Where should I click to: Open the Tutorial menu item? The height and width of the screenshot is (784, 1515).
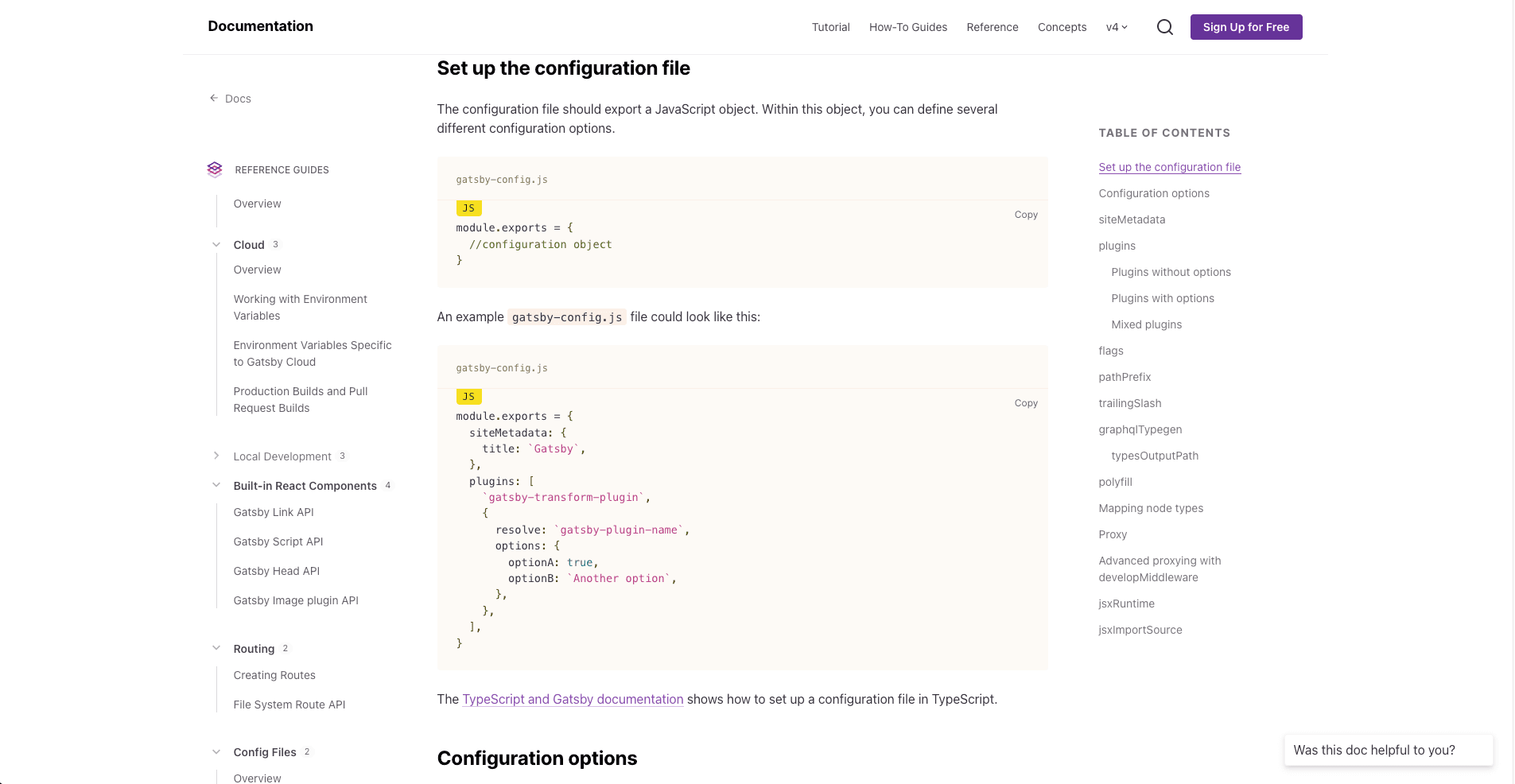(x=830, y=26)
